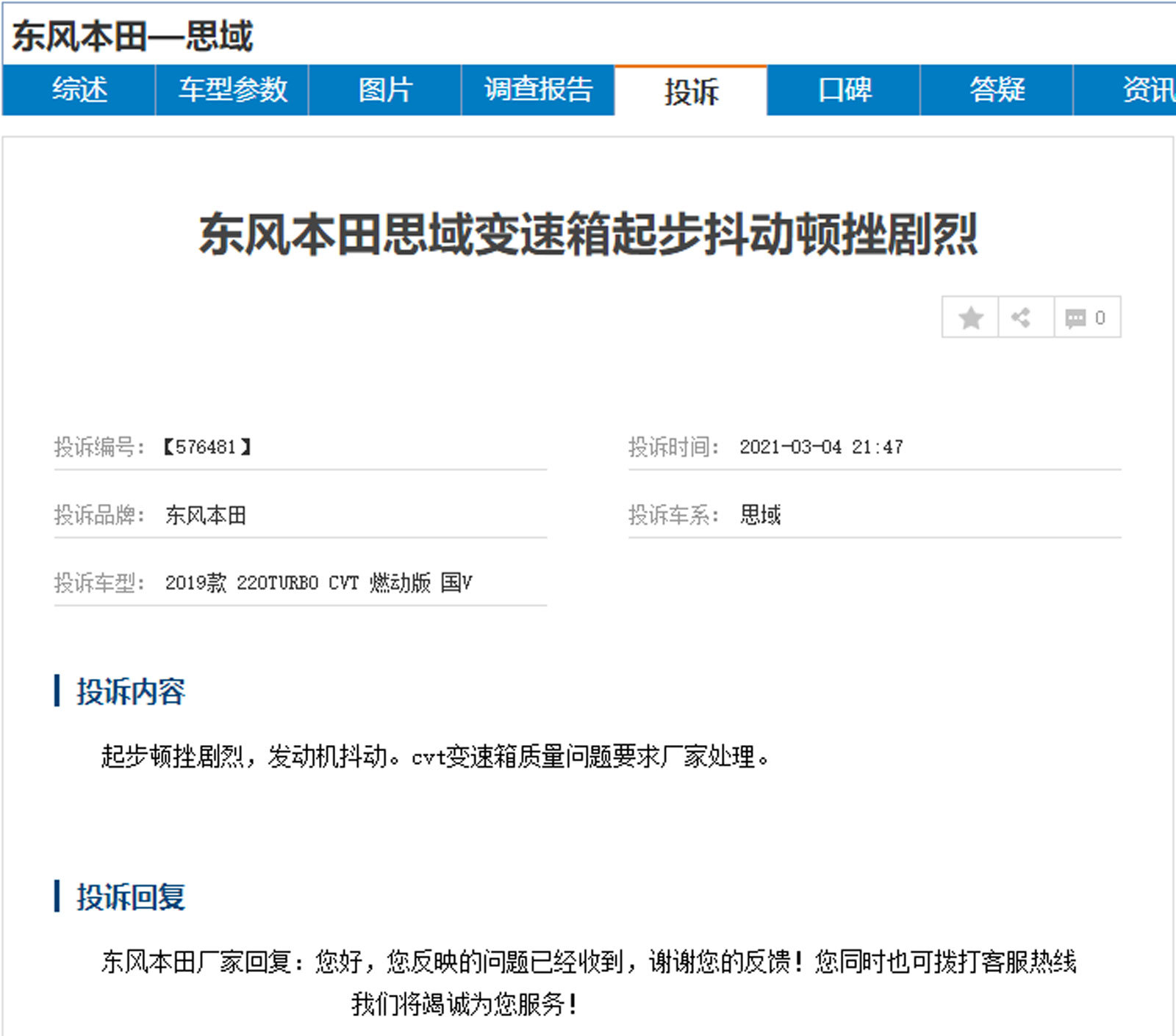Click the 投诉品牌 label
This screenshot has width=1176, height=1036.
coord(98,515)
